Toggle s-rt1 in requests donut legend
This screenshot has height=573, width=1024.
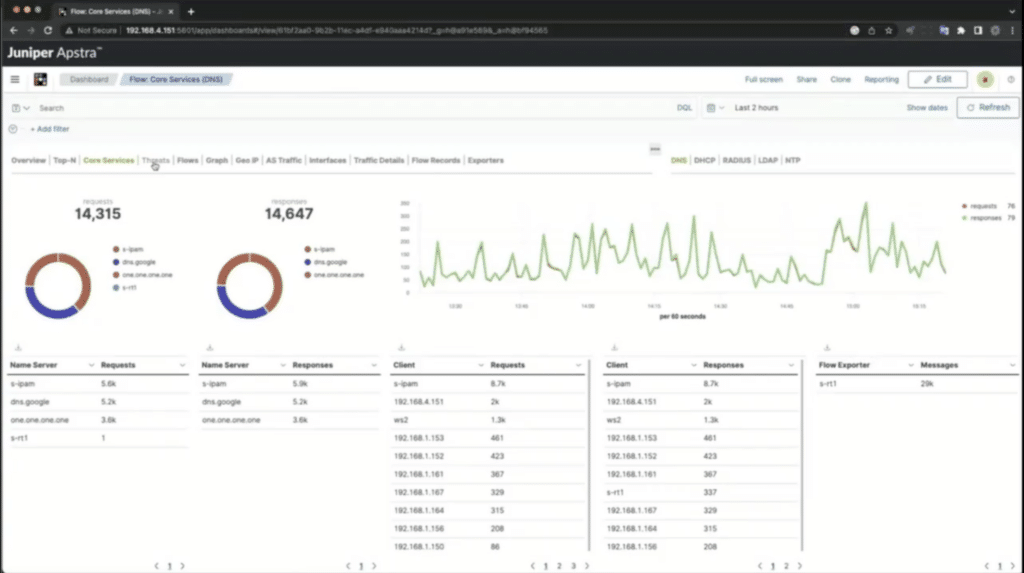(x=125, y=287)
